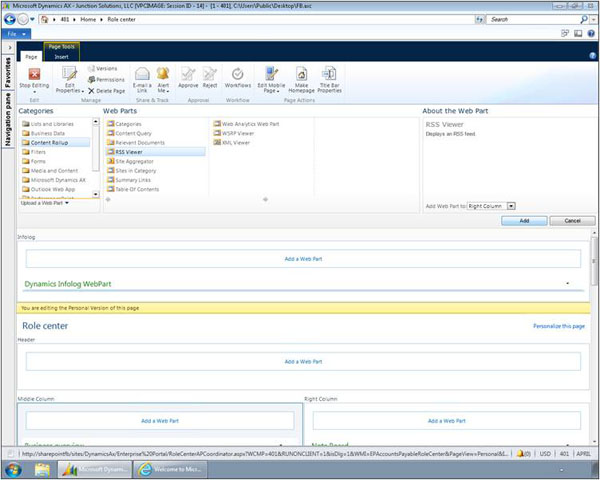Click the page vertical scrollbar
The image size is (600, 480).
pyautogui.click(x=594, y=261)
